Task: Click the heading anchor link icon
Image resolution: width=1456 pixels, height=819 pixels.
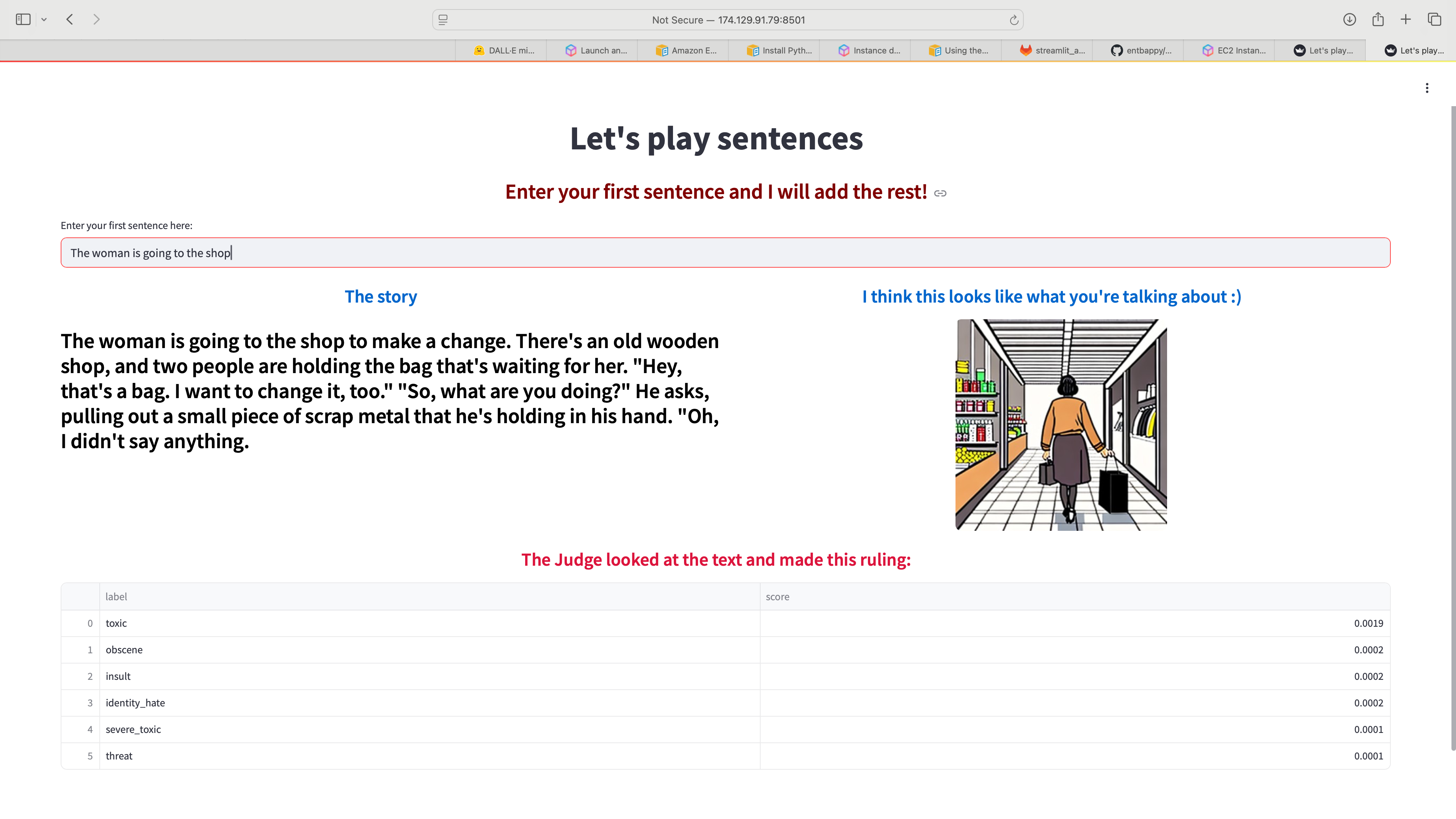Action: tap(940, 193)
